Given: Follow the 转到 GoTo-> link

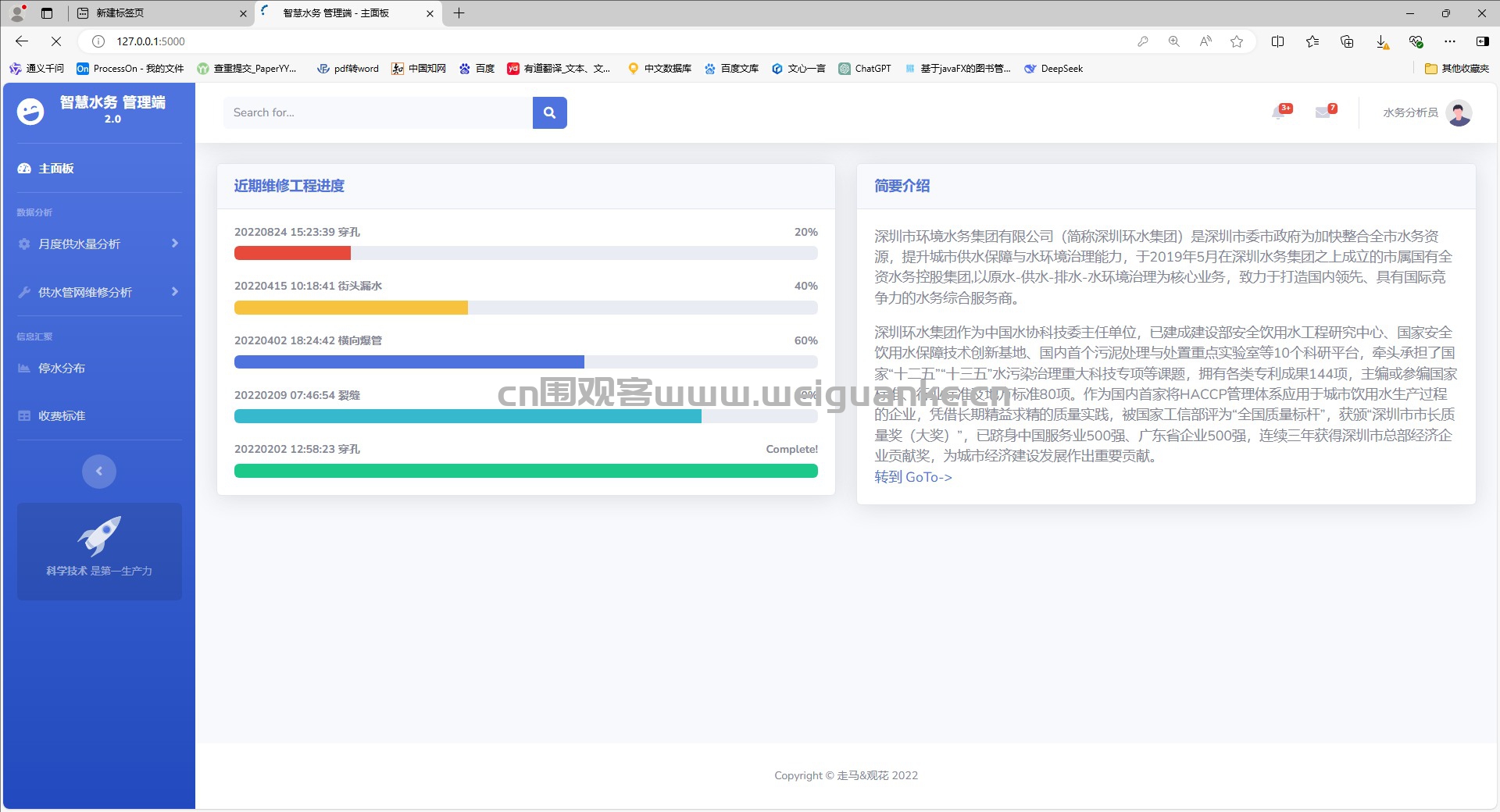Looking at the screenshot, I should click(x=913, y=477).
